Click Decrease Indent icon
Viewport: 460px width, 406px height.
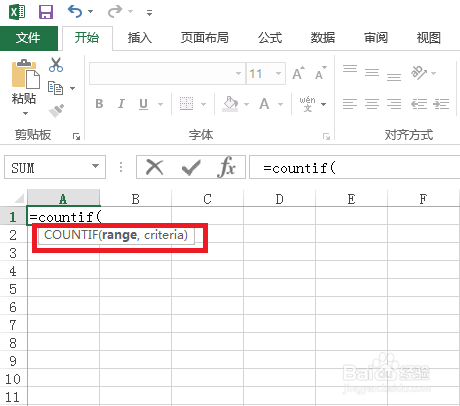tap(419, 104)
